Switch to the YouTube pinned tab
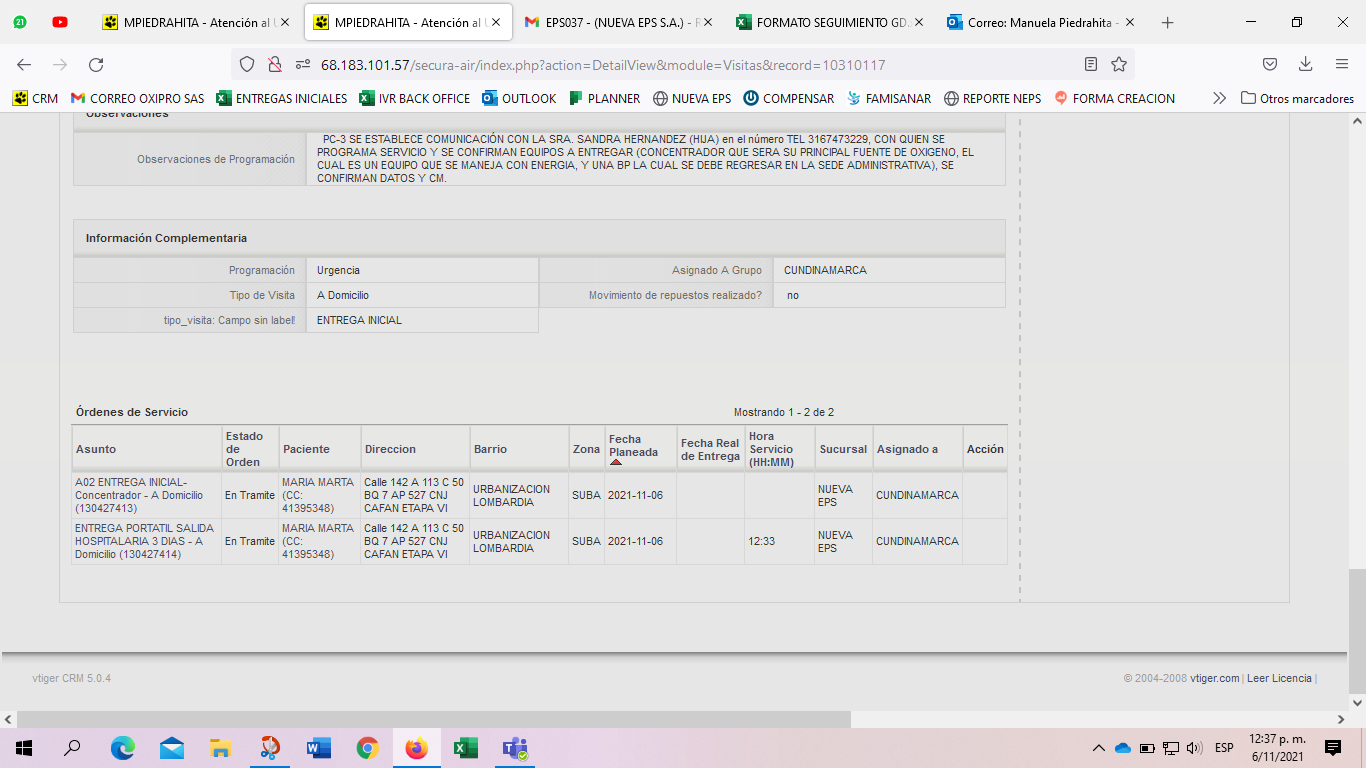This screenshot has width=1366, height=768. 60,22
